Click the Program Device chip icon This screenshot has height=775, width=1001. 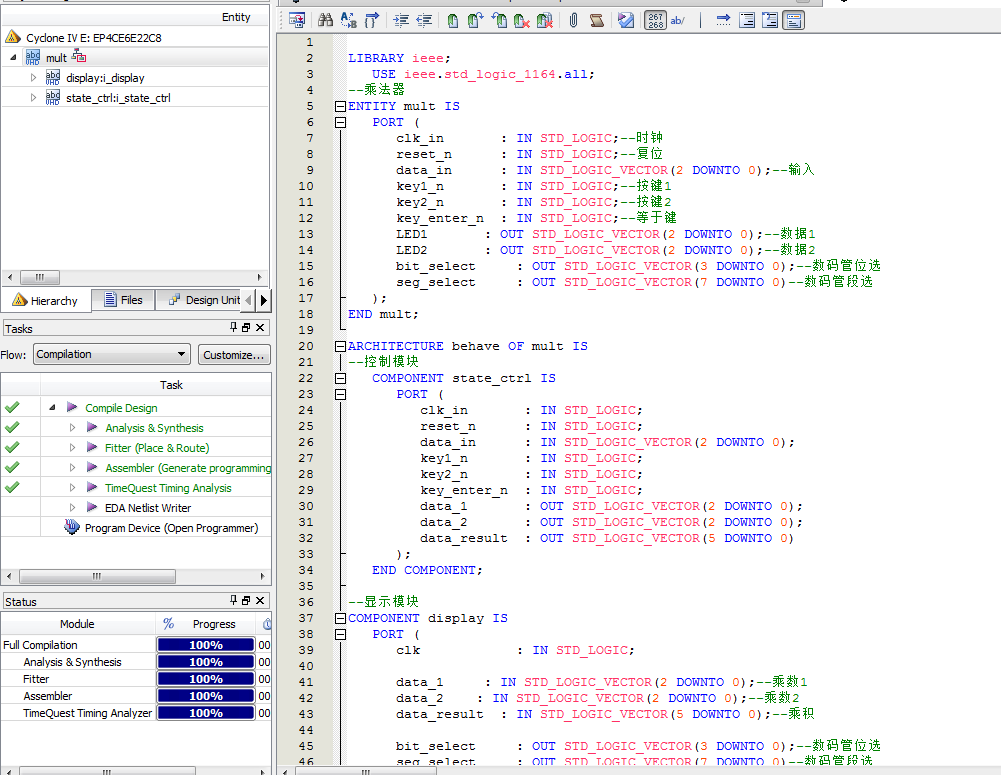(x=72, y=528)
